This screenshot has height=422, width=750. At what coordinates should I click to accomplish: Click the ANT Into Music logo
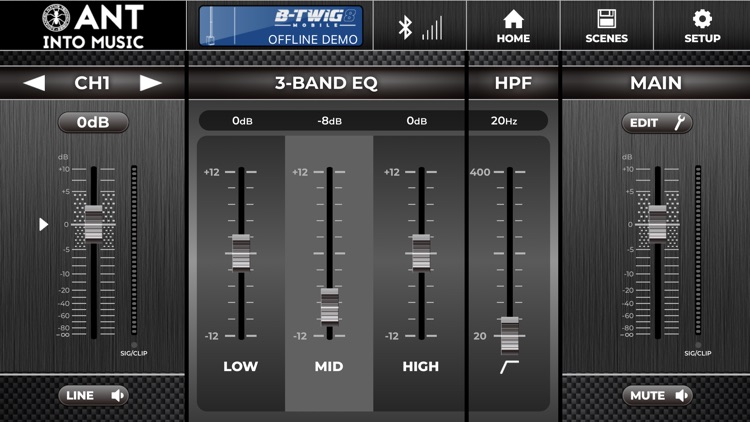(93, 26)
